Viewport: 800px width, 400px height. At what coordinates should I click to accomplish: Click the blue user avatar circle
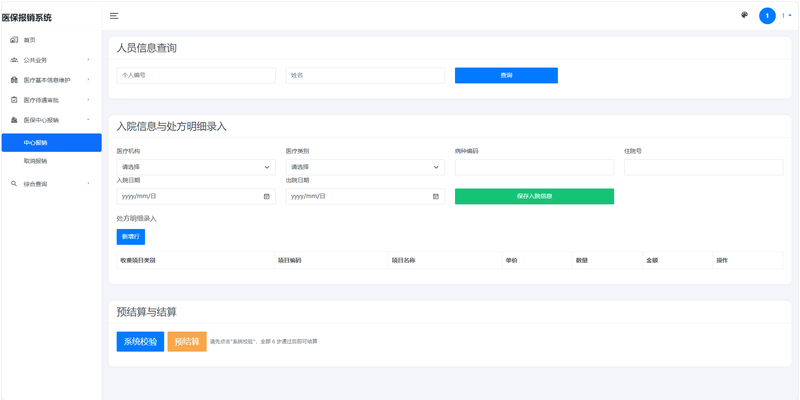click(767, 16)
